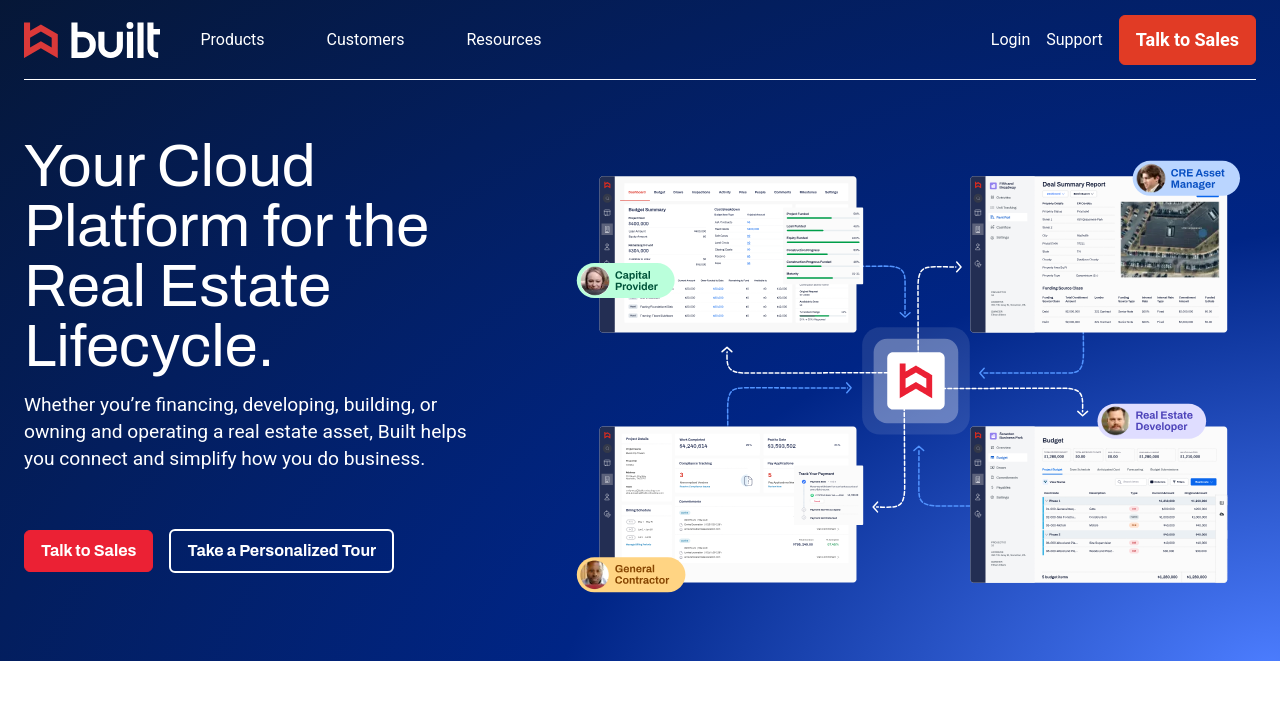This screenshot has height=720, width=1280.
Task: Click the Track Your Payment popup card
Action: point(830,495)
